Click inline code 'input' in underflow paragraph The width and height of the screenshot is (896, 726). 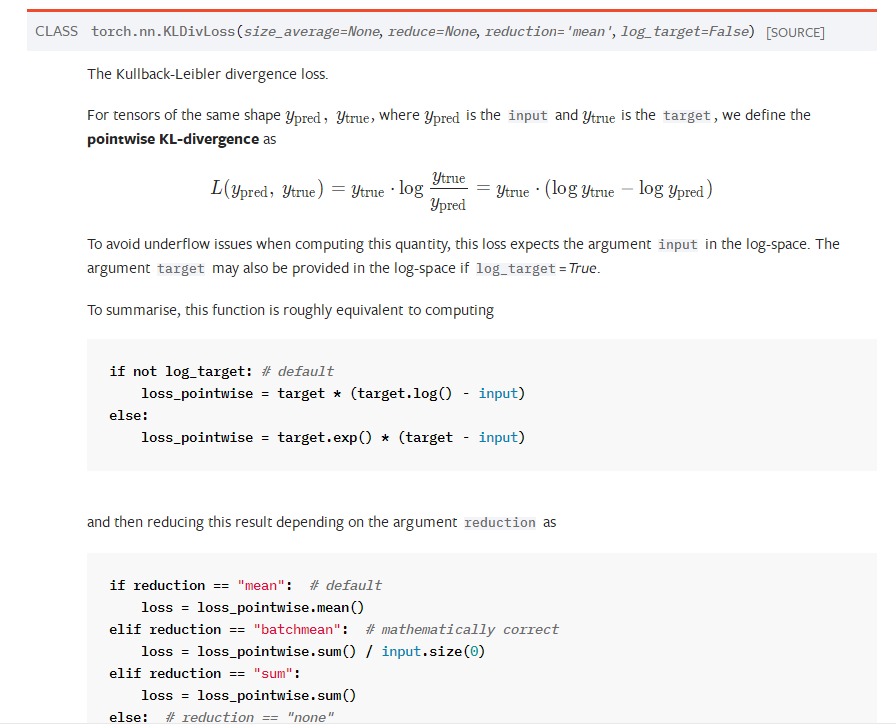point(678,245)
